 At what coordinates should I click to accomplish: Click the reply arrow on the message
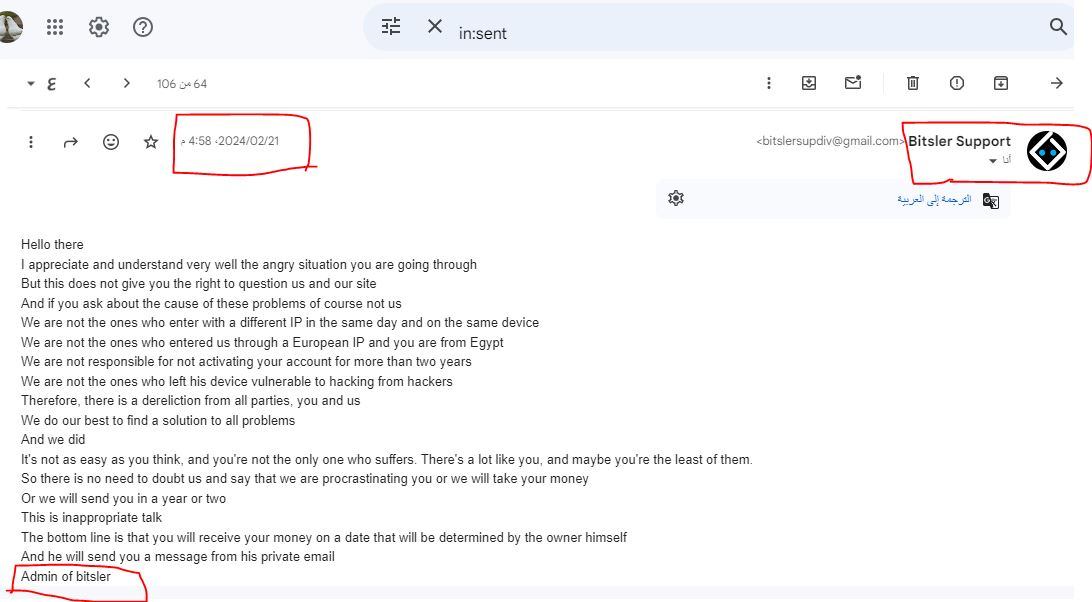pos(71,142)
